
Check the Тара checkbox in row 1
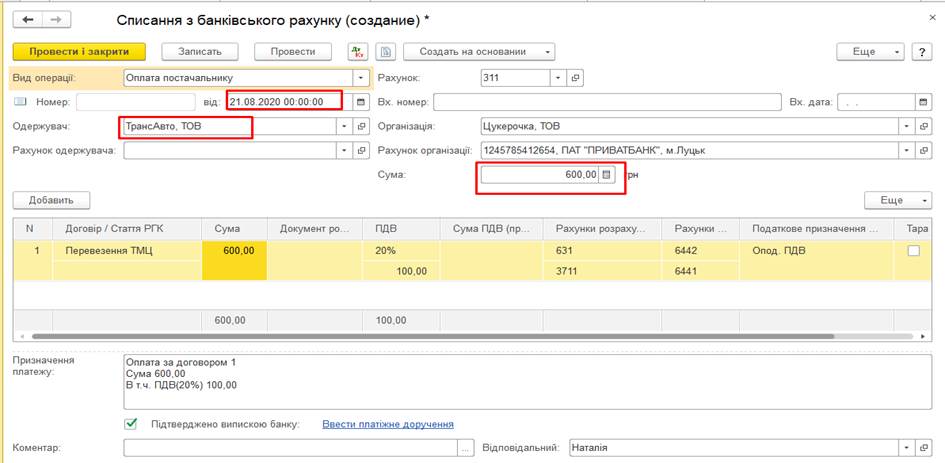(913, 251)
